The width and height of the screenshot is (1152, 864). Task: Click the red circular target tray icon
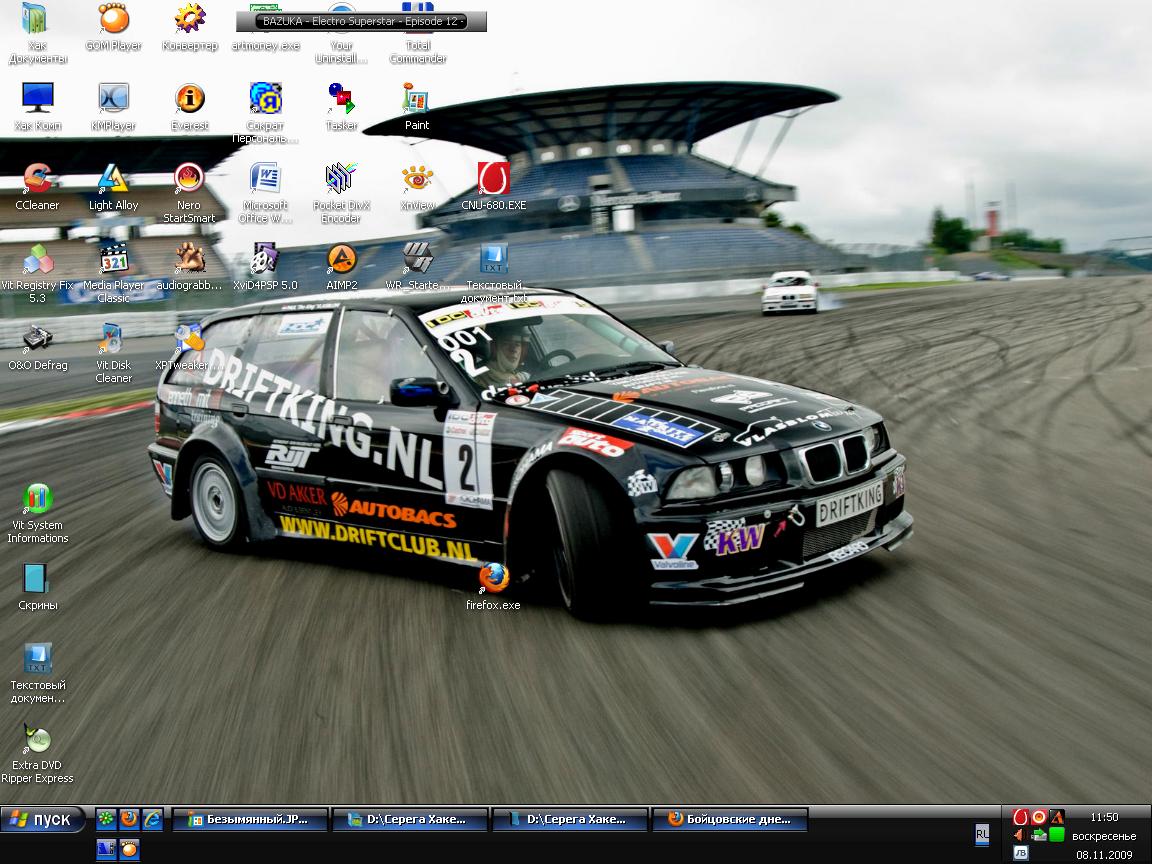1039,817
